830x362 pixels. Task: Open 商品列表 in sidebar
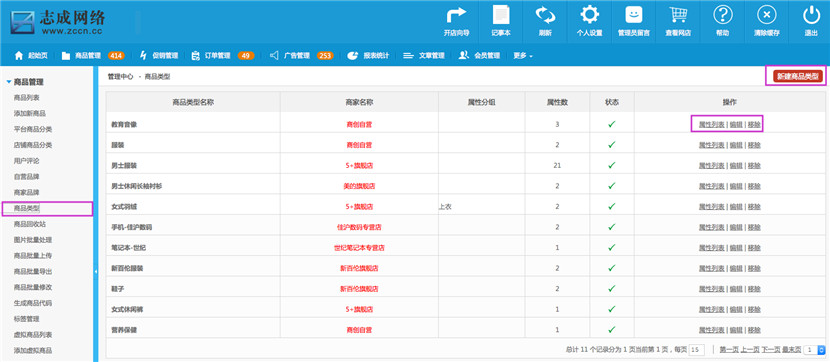click(x=26, y=97)
